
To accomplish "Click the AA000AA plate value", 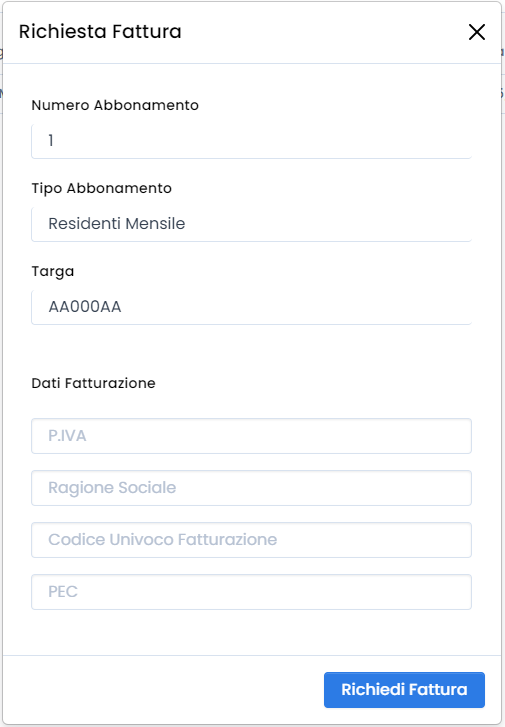I will click(x=85, y=306).
